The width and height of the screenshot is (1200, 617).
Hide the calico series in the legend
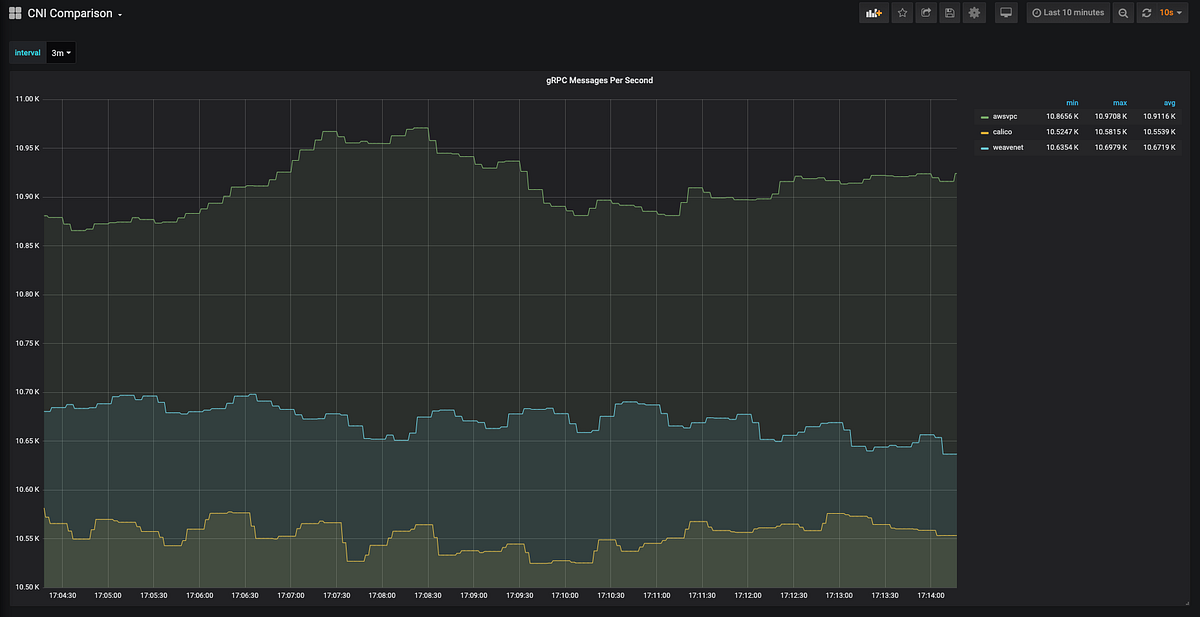(1002, 131)
